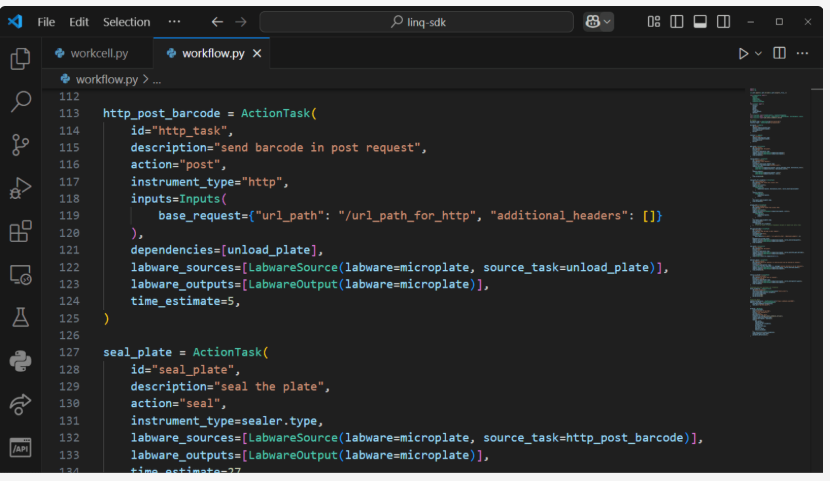
Task: Open the Explorer view in the activity bar
Action: click(x=20, y=59)
